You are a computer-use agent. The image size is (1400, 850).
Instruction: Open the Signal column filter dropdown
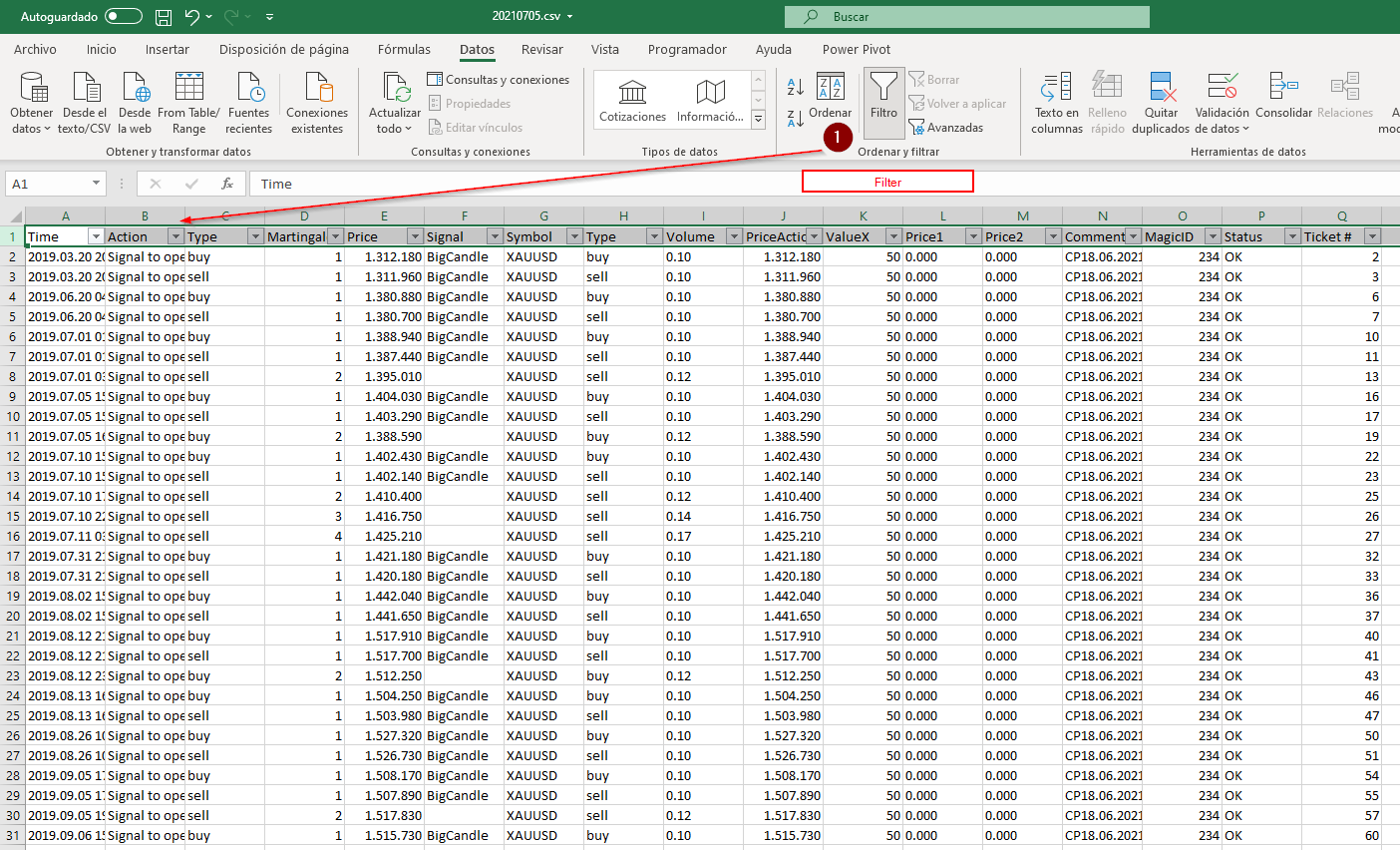click(495, 236)
